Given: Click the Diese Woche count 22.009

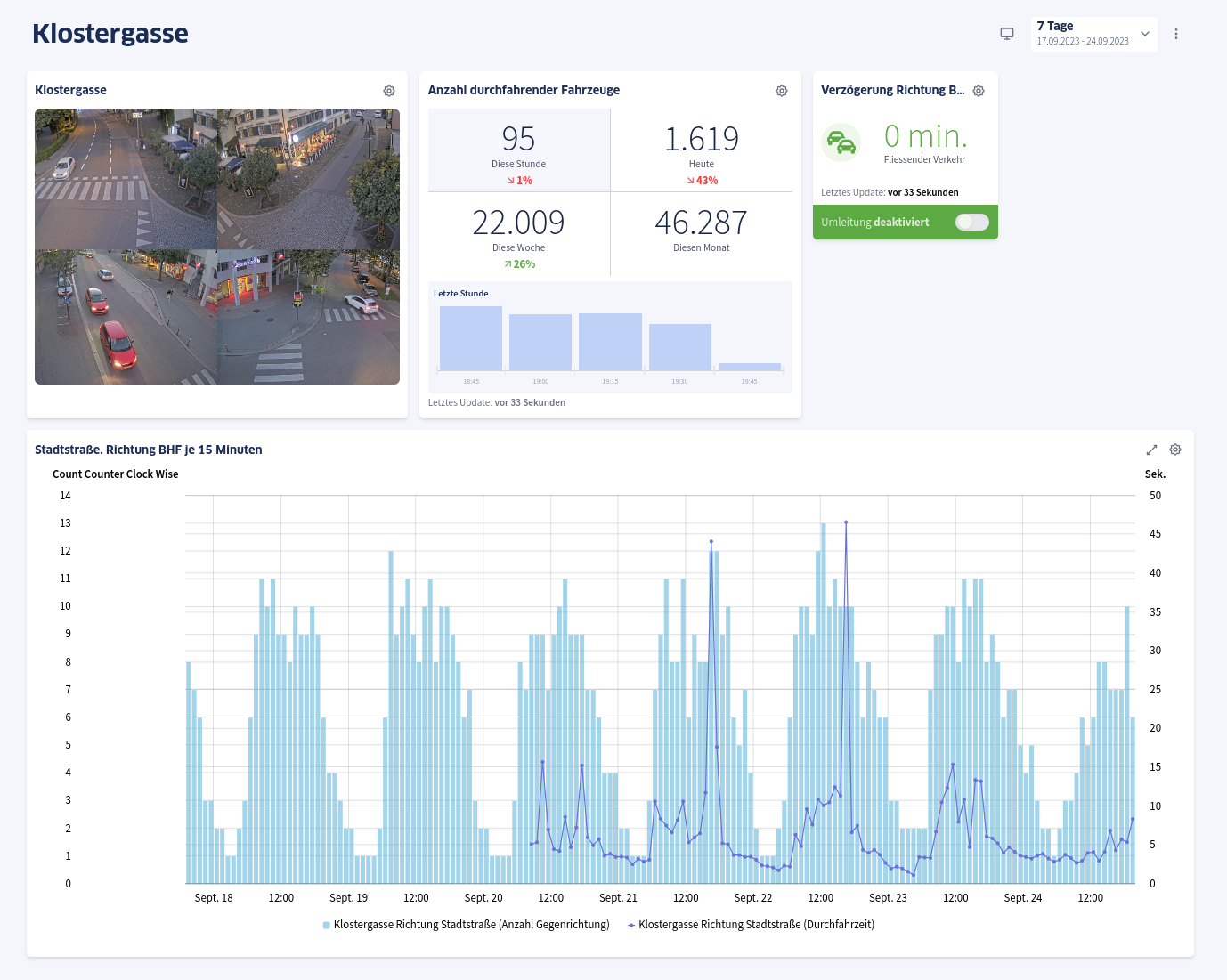Looking at the screenshot, I should click(519, 223).
